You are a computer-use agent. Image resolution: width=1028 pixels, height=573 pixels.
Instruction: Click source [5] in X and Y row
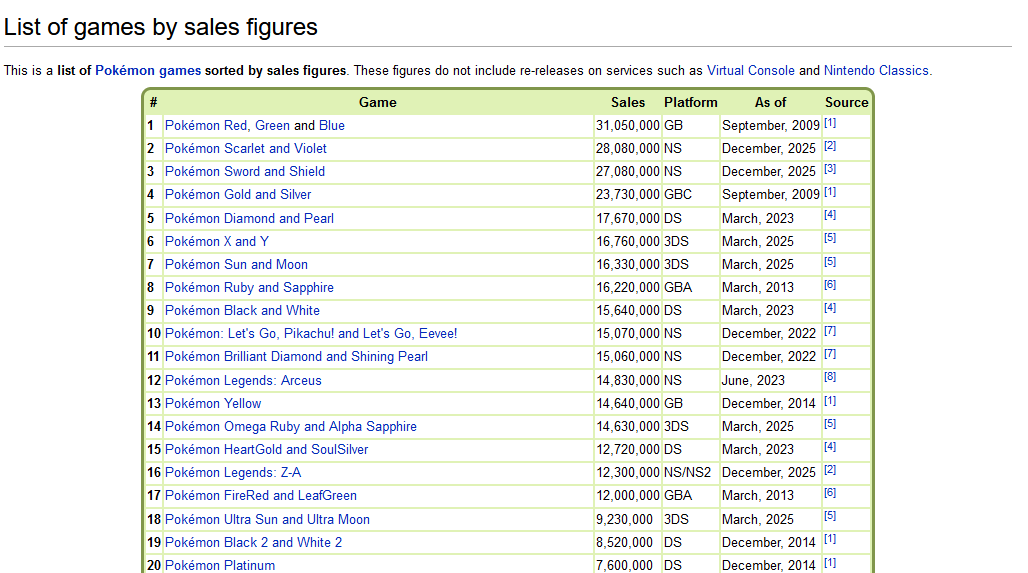(830, 238)
